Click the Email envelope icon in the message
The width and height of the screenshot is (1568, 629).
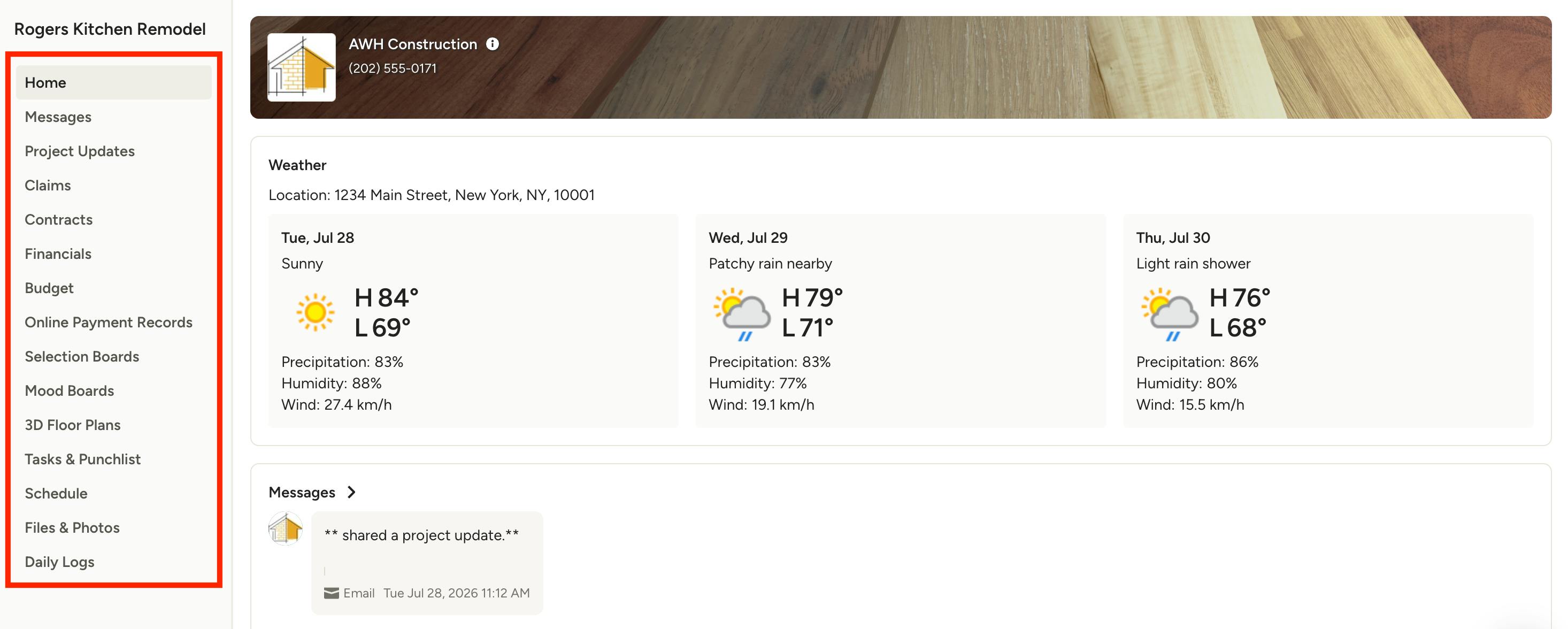pyautogui.click(x=331, y=593)
